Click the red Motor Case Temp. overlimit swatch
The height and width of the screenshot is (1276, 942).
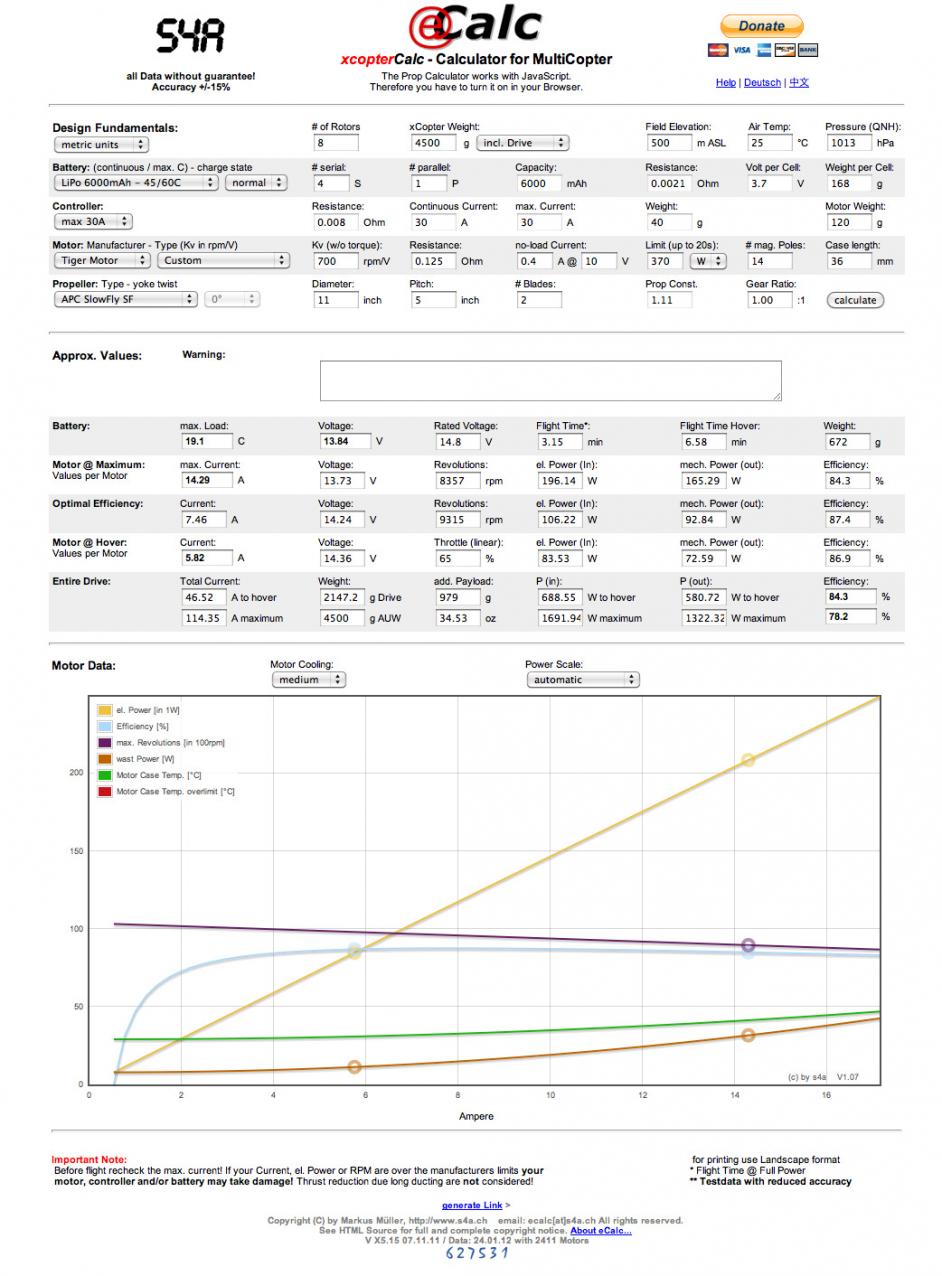click(x=104, y=792)
